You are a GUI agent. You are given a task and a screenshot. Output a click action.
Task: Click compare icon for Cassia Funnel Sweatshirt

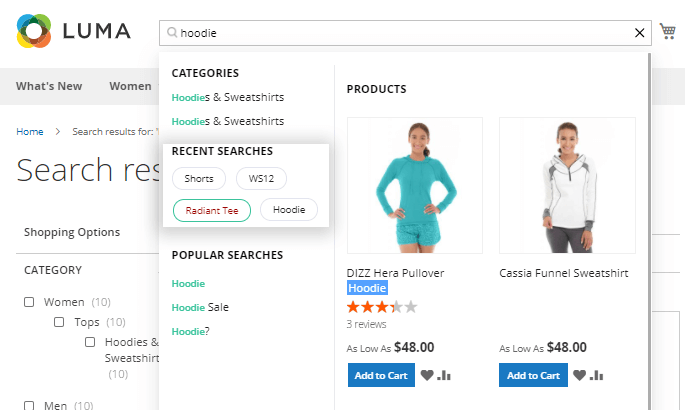coord(596,375)
